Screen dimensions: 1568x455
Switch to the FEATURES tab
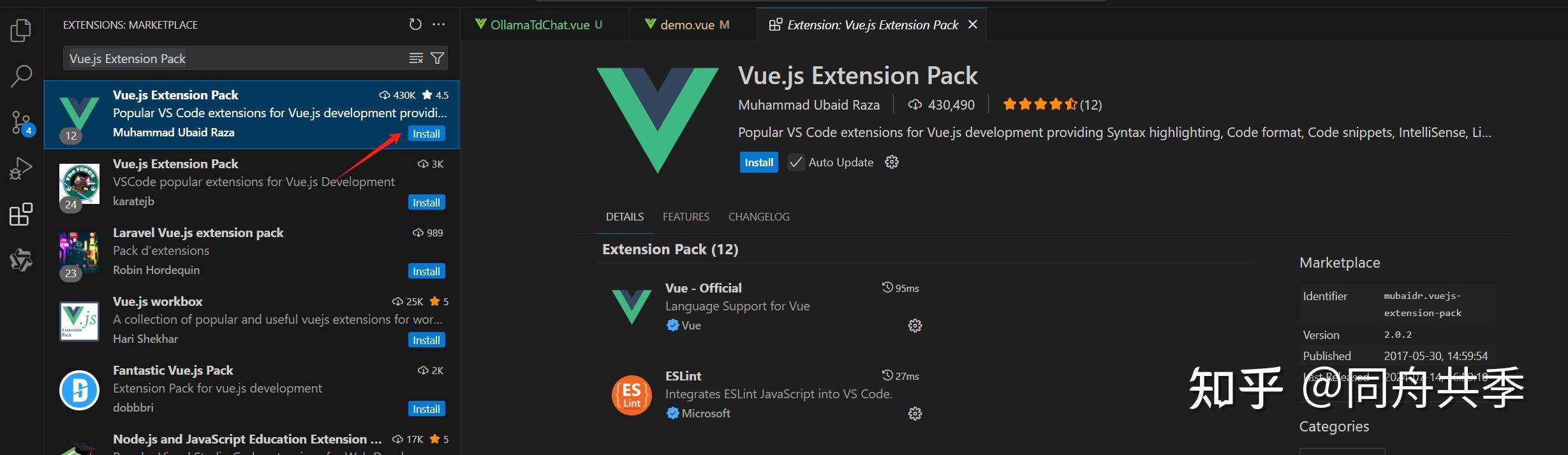pyautogui.click(x=686, y=217)
